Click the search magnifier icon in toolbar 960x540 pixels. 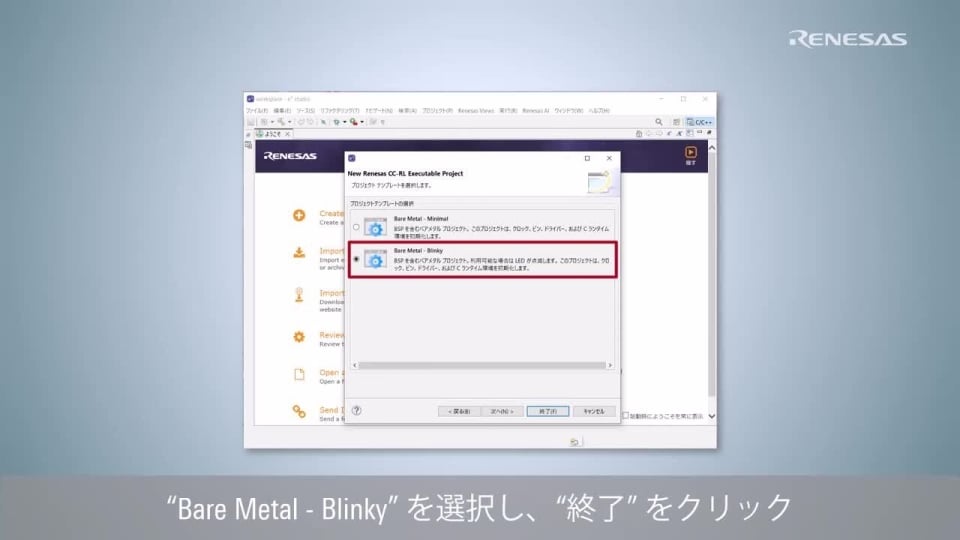[660, 121]
